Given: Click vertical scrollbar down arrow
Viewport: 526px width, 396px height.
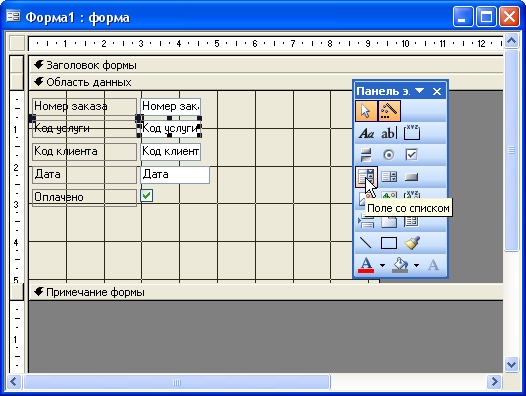Looking at the screenshot, I should pyautogui.click(x=511, y=364).
